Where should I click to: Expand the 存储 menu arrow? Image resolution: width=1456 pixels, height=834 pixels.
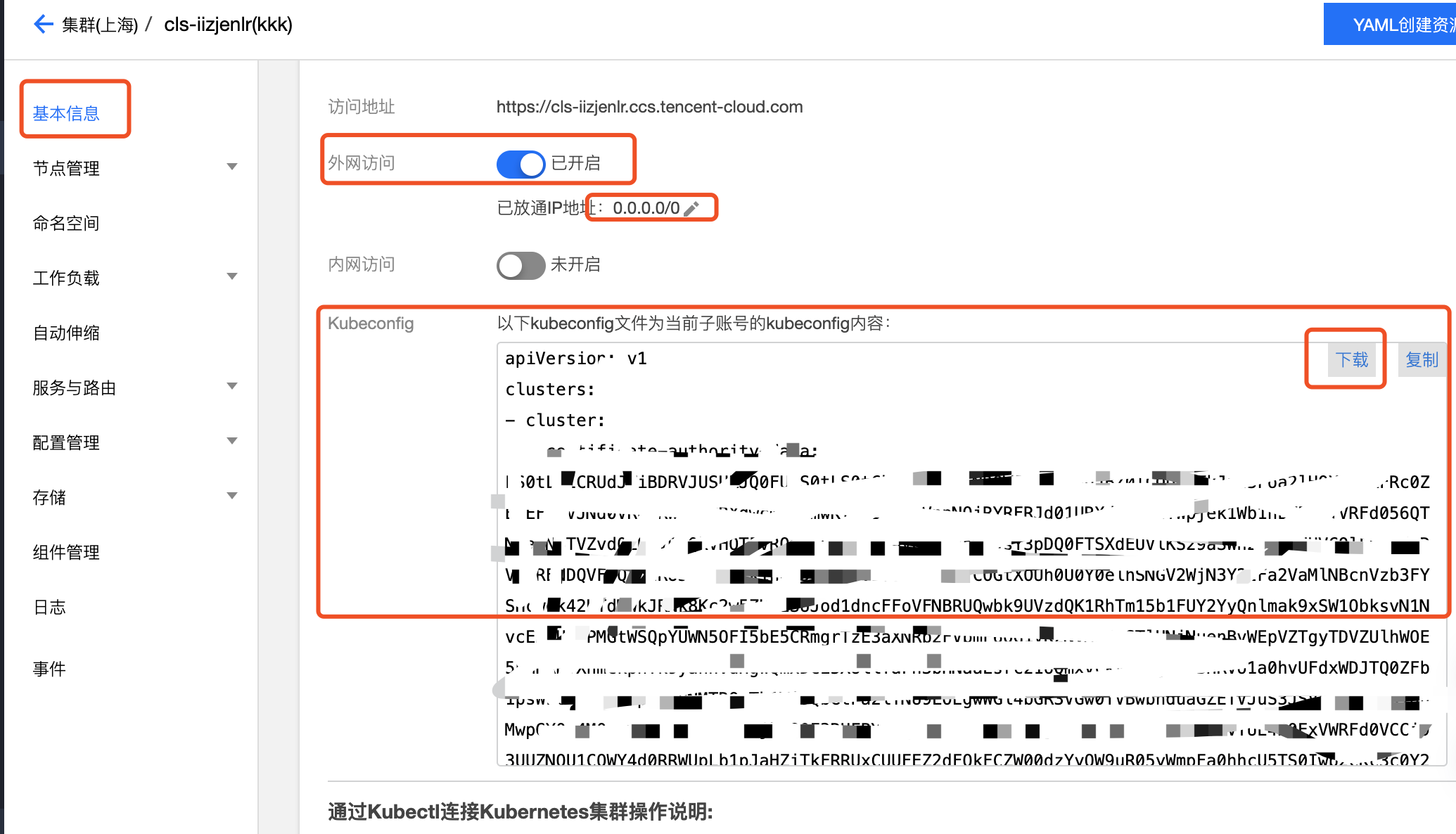click(232, 496)
